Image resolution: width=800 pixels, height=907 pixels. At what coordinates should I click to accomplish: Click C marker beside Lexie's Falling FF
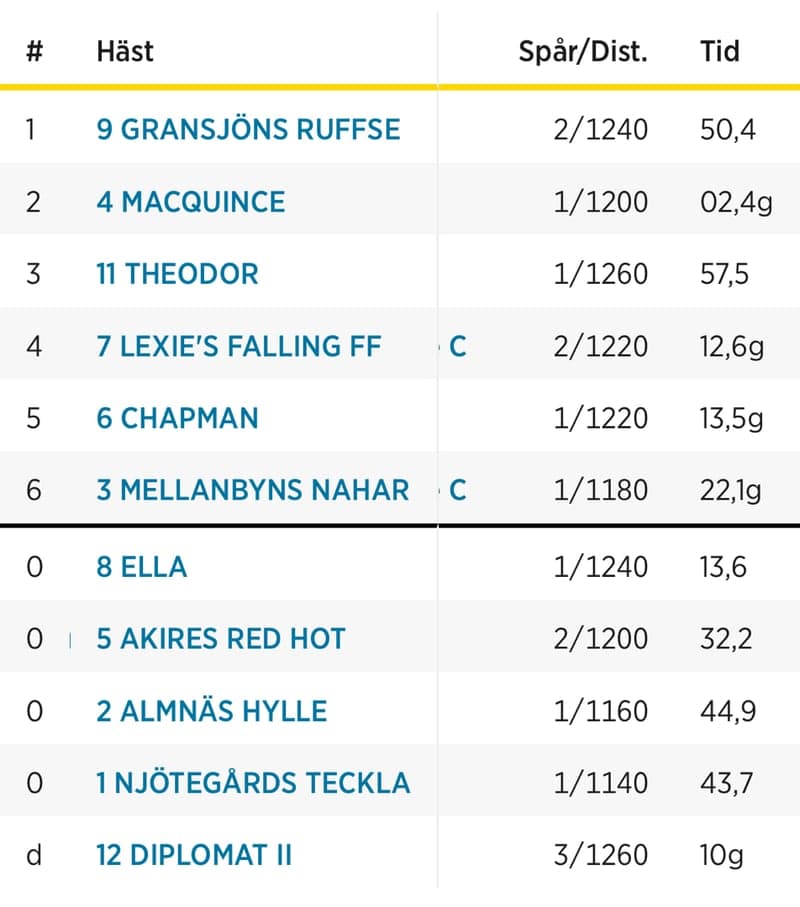(x=458, y=347)
